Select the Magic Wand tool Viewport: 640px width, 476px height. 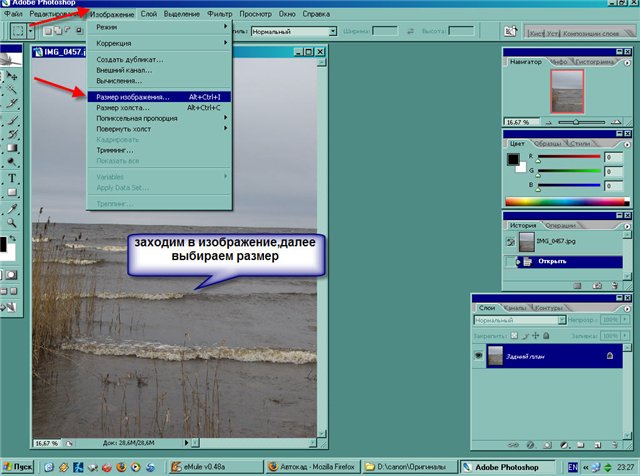tap(12, 88)
